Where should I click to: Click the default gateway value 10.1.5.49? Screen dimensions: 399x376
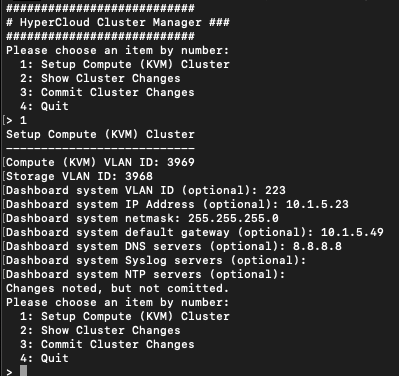[x=352, y=232]
